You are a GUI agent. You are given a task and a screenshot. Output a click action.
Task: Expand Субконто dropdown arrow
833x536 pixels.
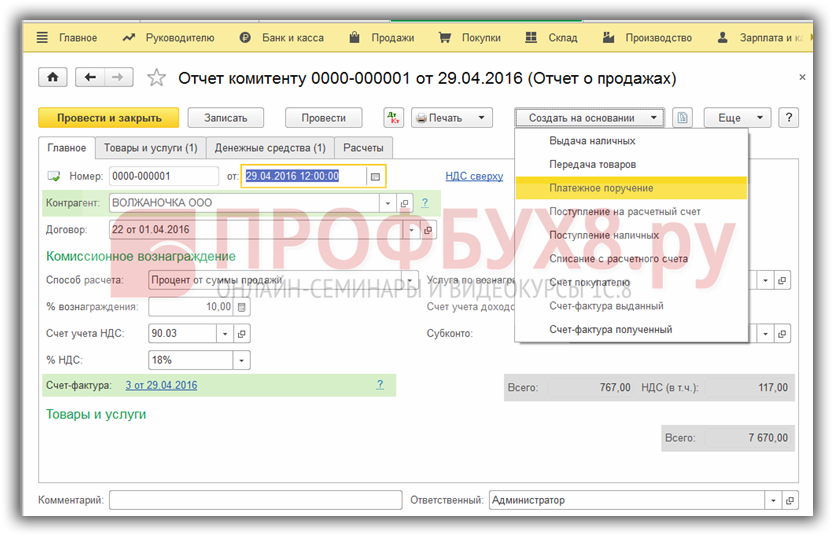766,334
